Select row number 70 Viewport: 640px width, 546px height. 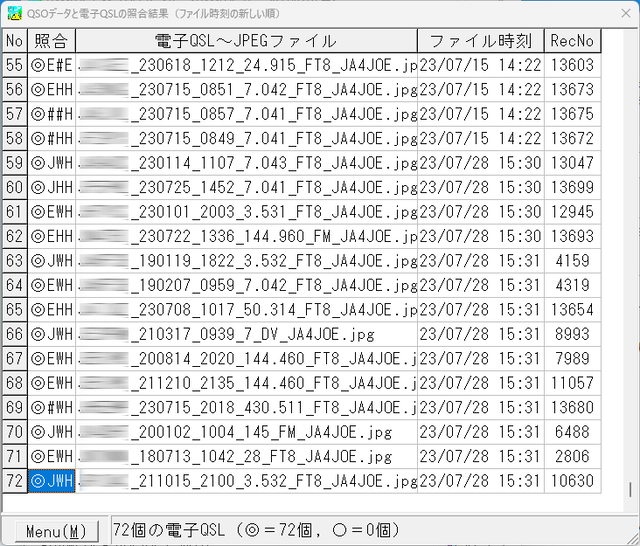tap(15, 432)
